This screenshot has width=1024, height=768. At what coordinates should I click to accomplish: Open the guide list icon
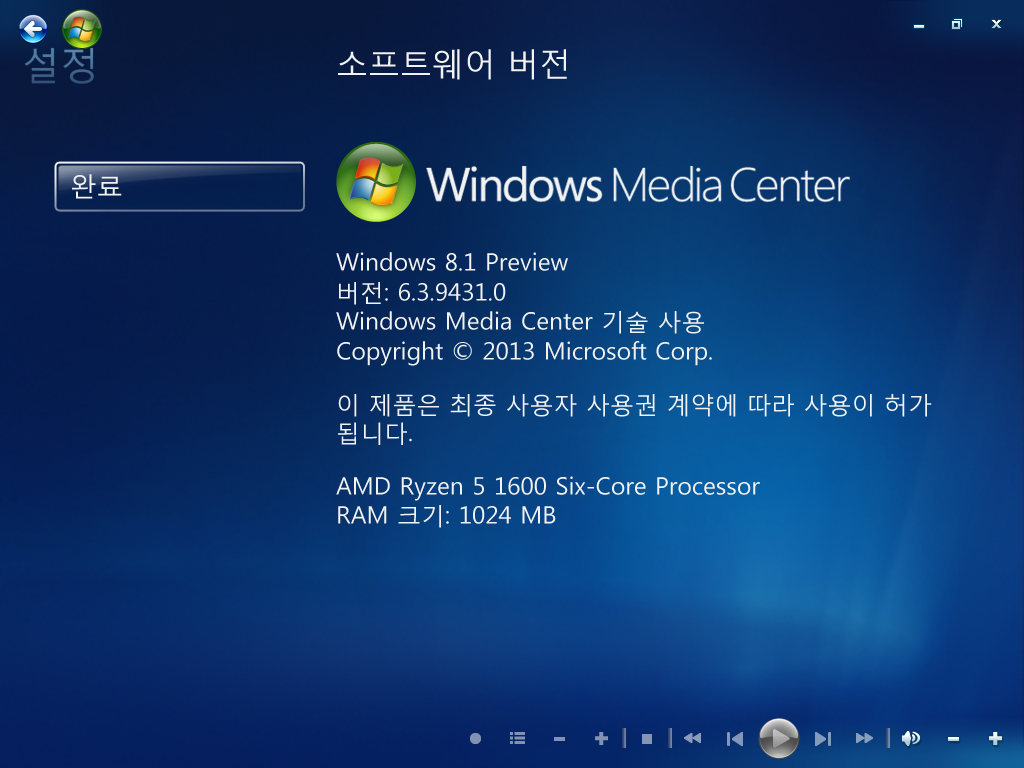[517, 739]
